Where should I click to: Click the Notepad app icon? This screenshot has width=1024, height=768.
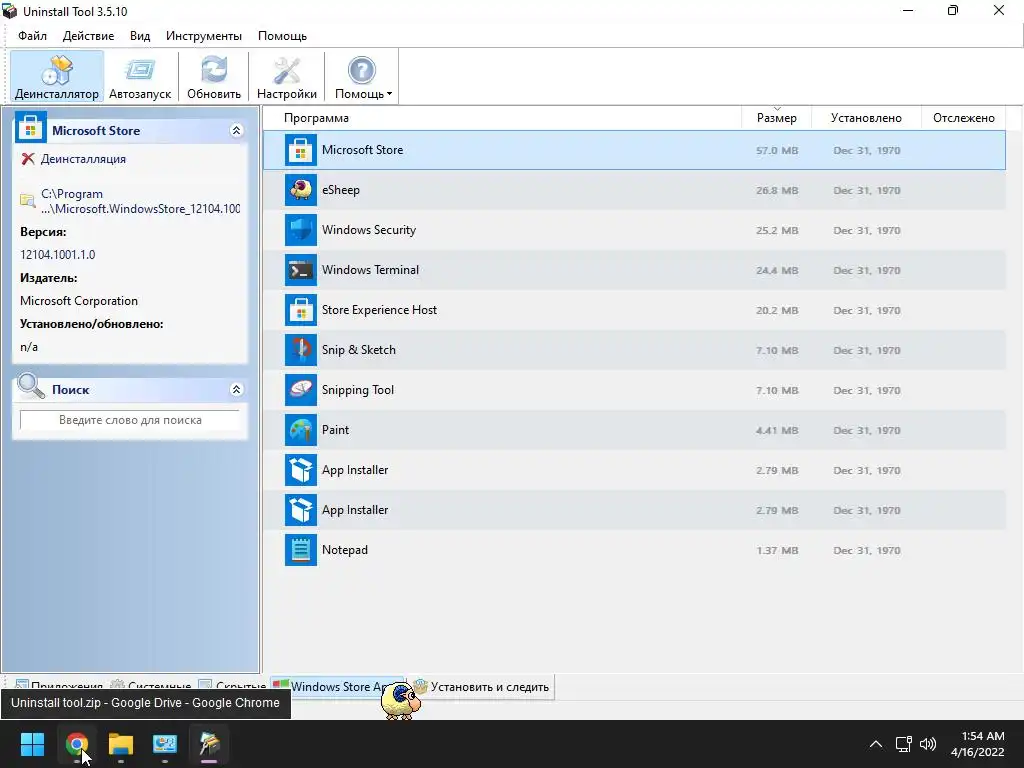[x=301, y=550]
